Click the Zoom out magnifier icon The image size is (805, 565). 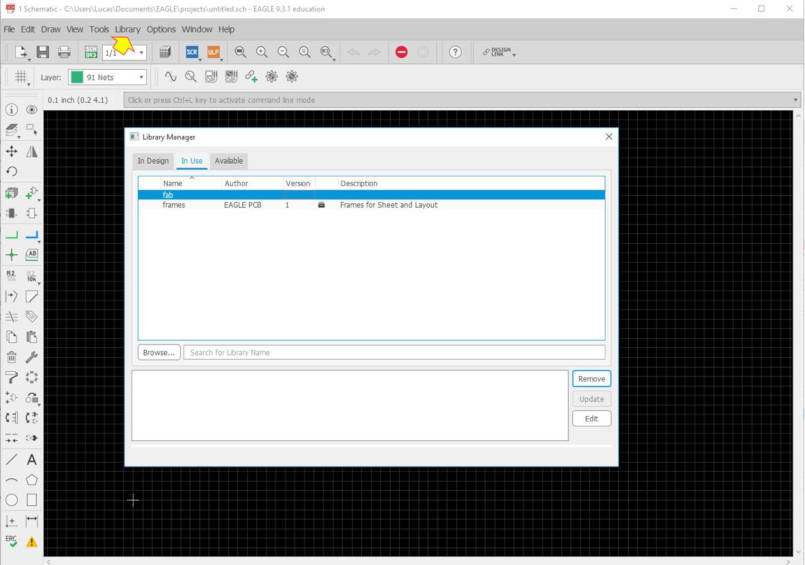click(283, 52)
